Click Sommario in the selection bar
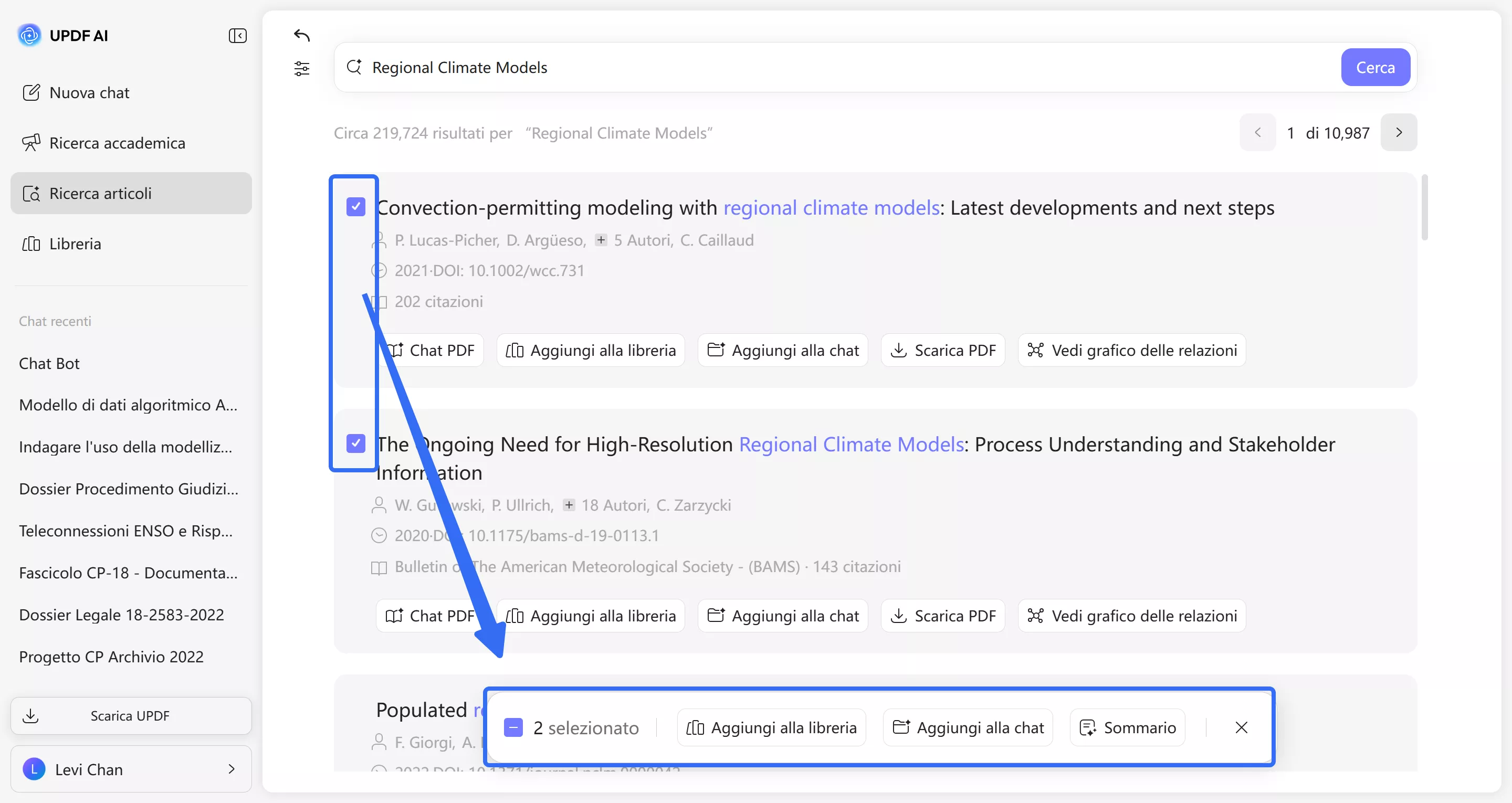Image resolution: width=1512 pixels, height=803 pixels. (1127, 727)
